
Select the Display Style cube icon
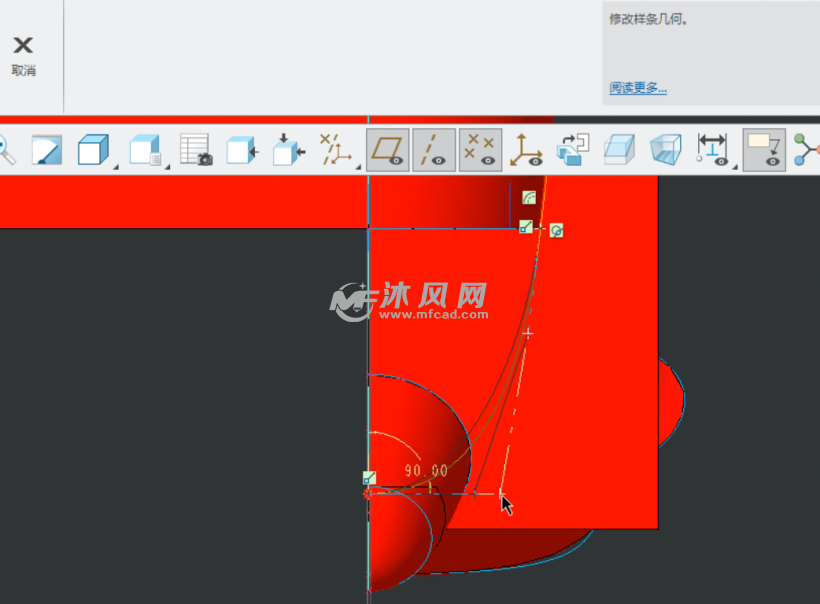(93, 151)
